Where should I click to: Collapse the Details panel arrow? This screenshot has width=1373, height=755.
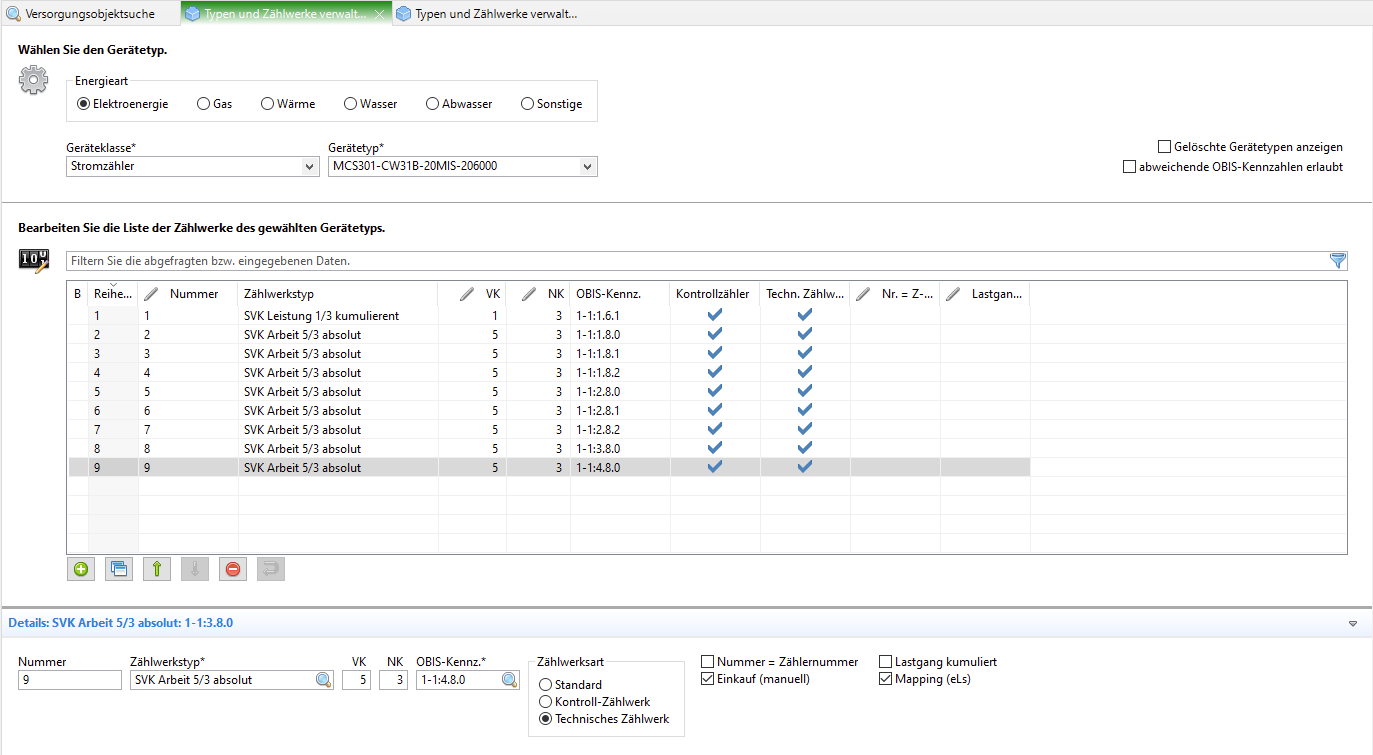[x=1353, y=623]
